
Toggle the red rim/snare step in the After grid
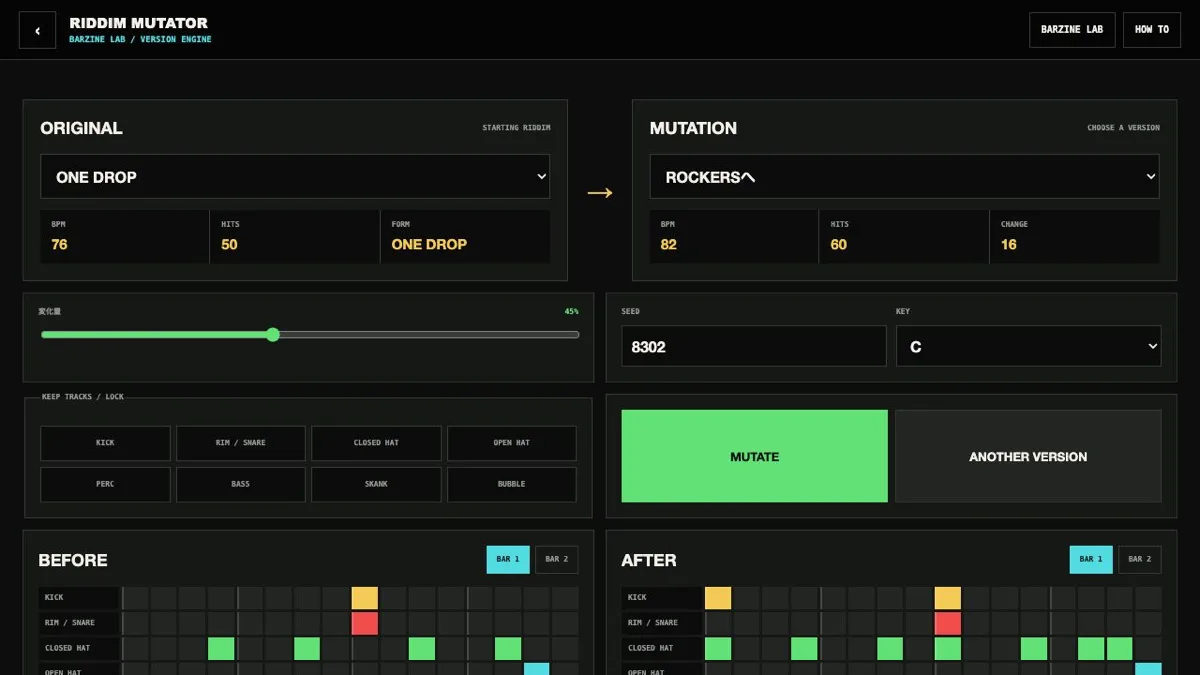[x=948, y=623]
